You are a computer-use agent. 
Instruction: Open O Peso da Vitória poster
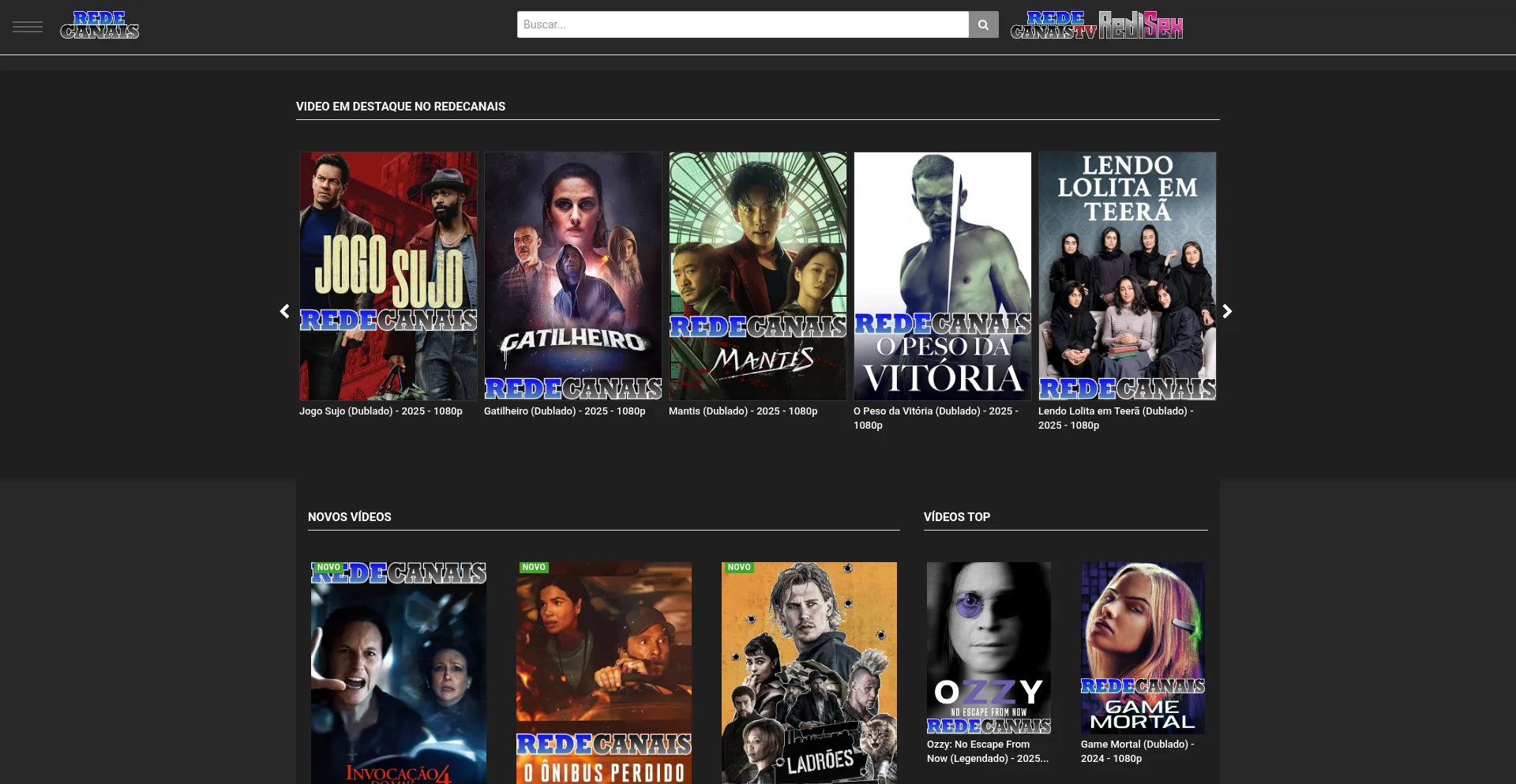(x=943, y=276)
